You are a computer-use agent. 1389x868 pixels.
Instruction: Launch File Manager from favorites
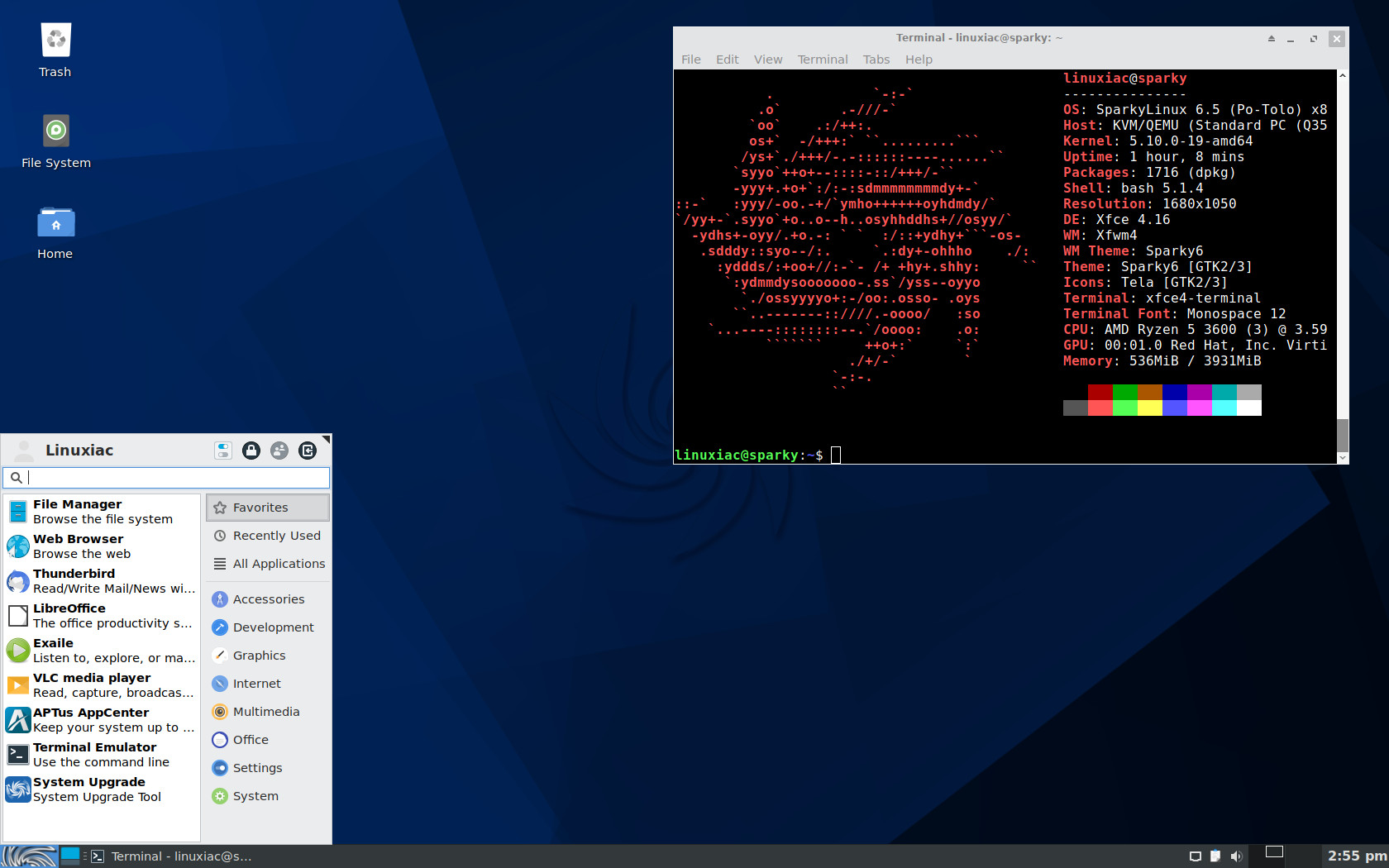click(x=102, y=511)
